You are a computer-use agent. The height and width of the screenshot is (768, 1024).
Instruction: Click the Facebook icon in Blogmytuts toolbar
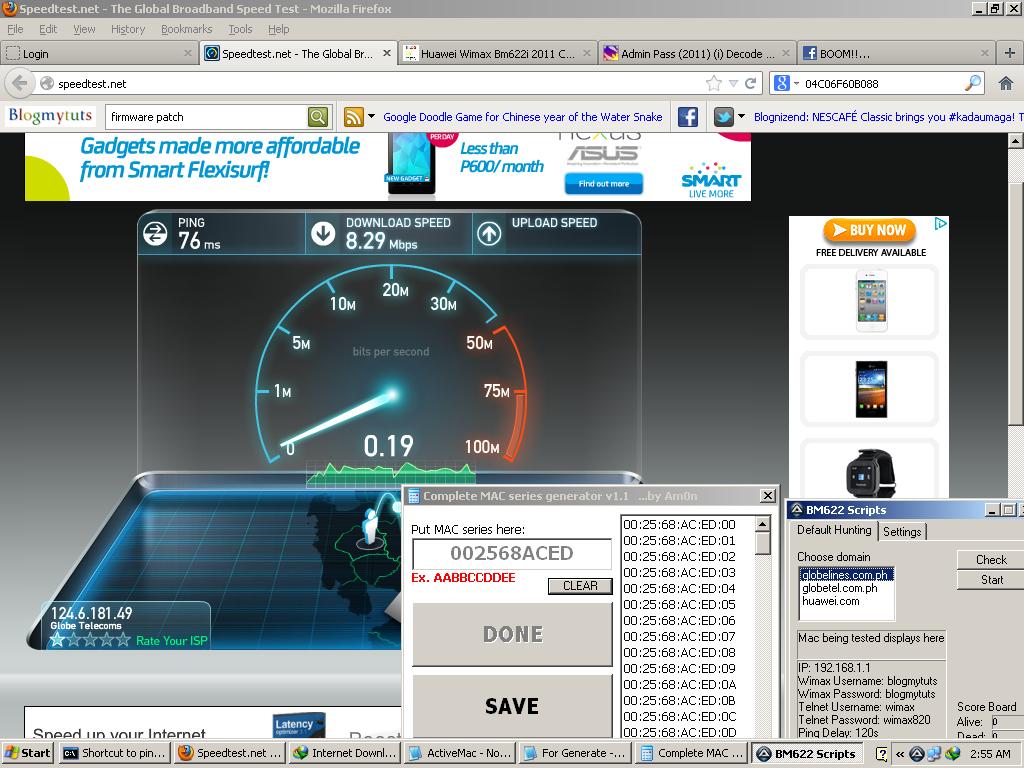[x=688, y=117]
